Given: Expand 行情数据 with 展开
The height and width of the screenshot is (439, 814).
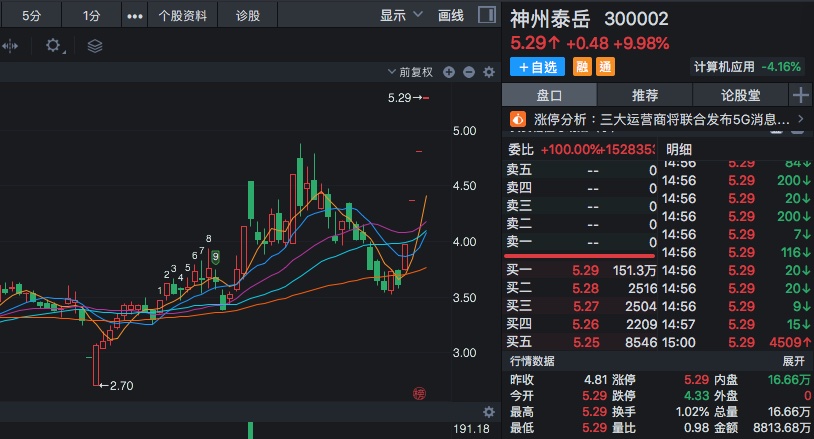Looking at the screenshot, I should click(x=794, y=361).
